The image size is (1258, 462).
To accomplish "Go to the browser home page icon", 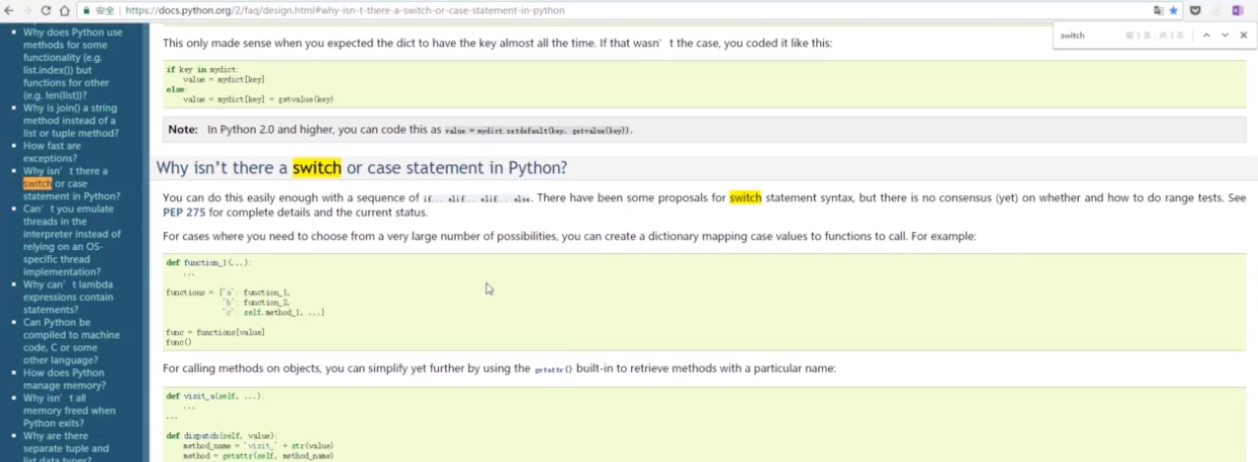I will (x=64, y=10).
